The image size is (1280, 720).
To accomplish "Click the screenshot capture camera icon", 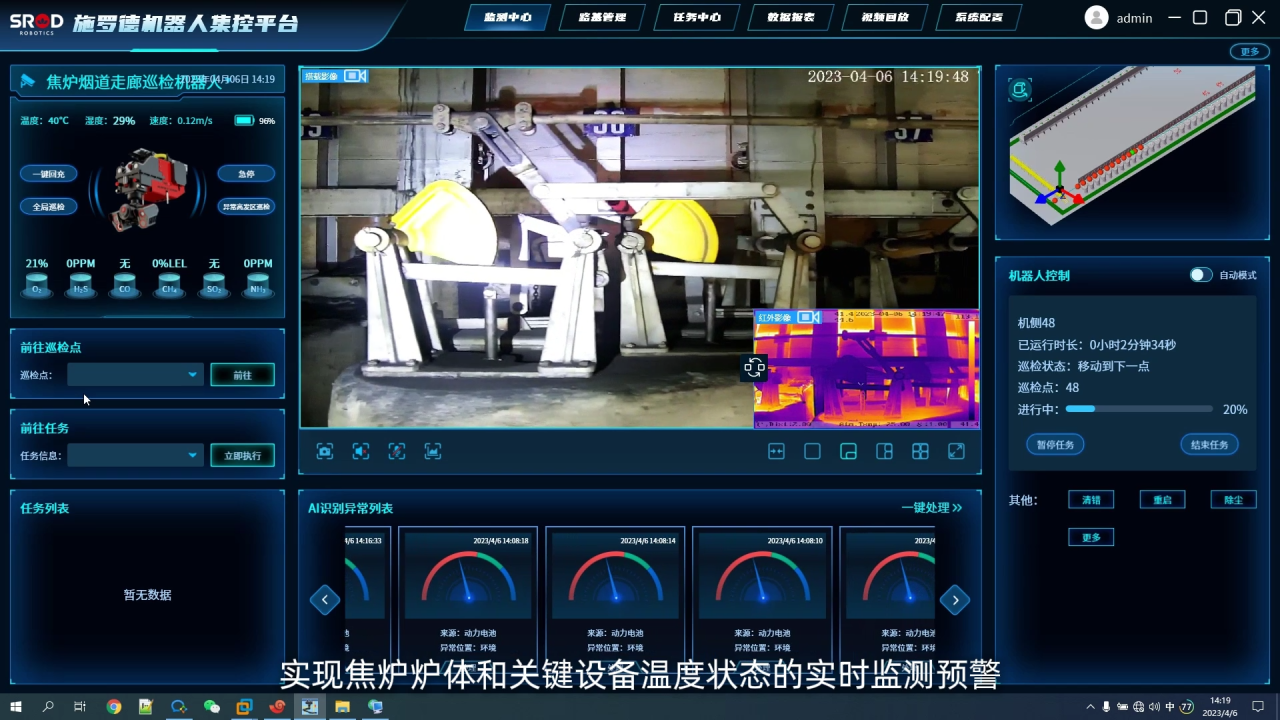I will pos(325,452).
